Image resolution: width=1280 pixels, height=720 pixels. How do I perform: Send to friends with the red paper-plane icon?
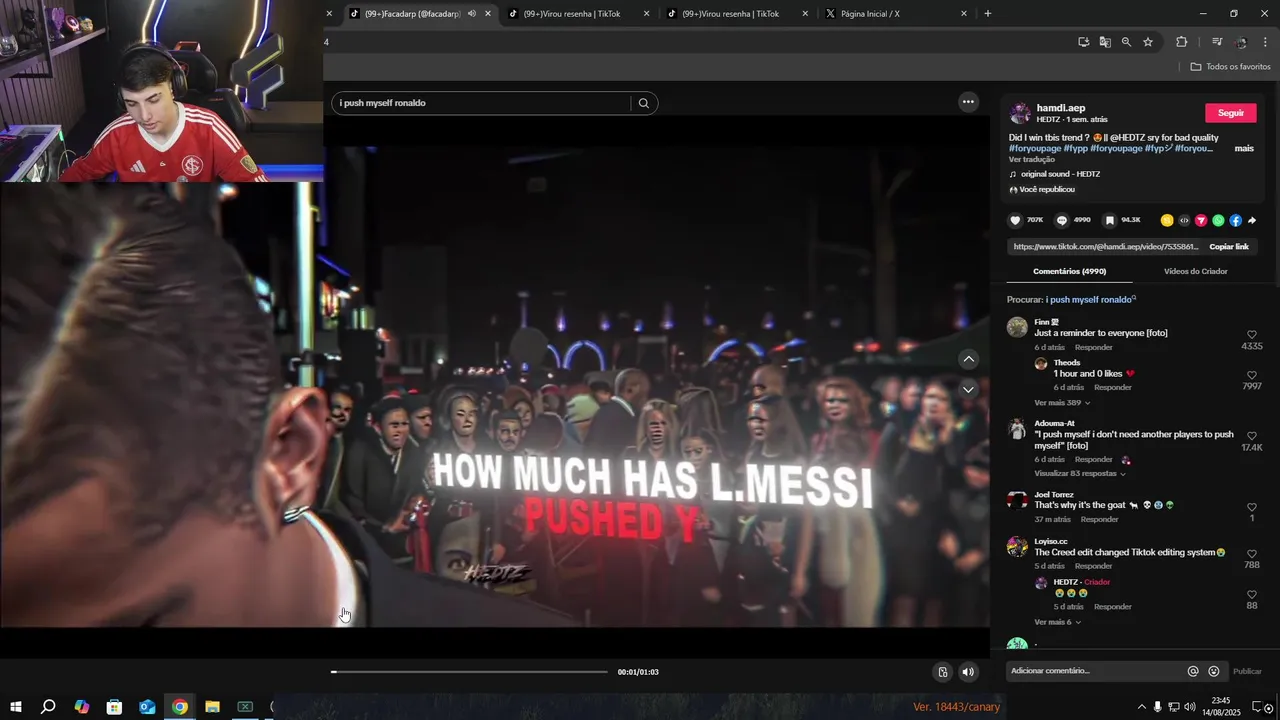click(1201, 220)
